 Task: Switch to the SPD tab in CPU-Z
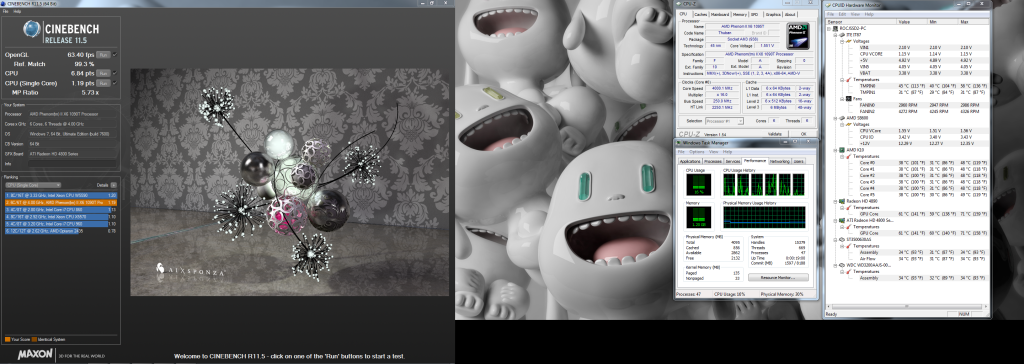coord(755,14)
